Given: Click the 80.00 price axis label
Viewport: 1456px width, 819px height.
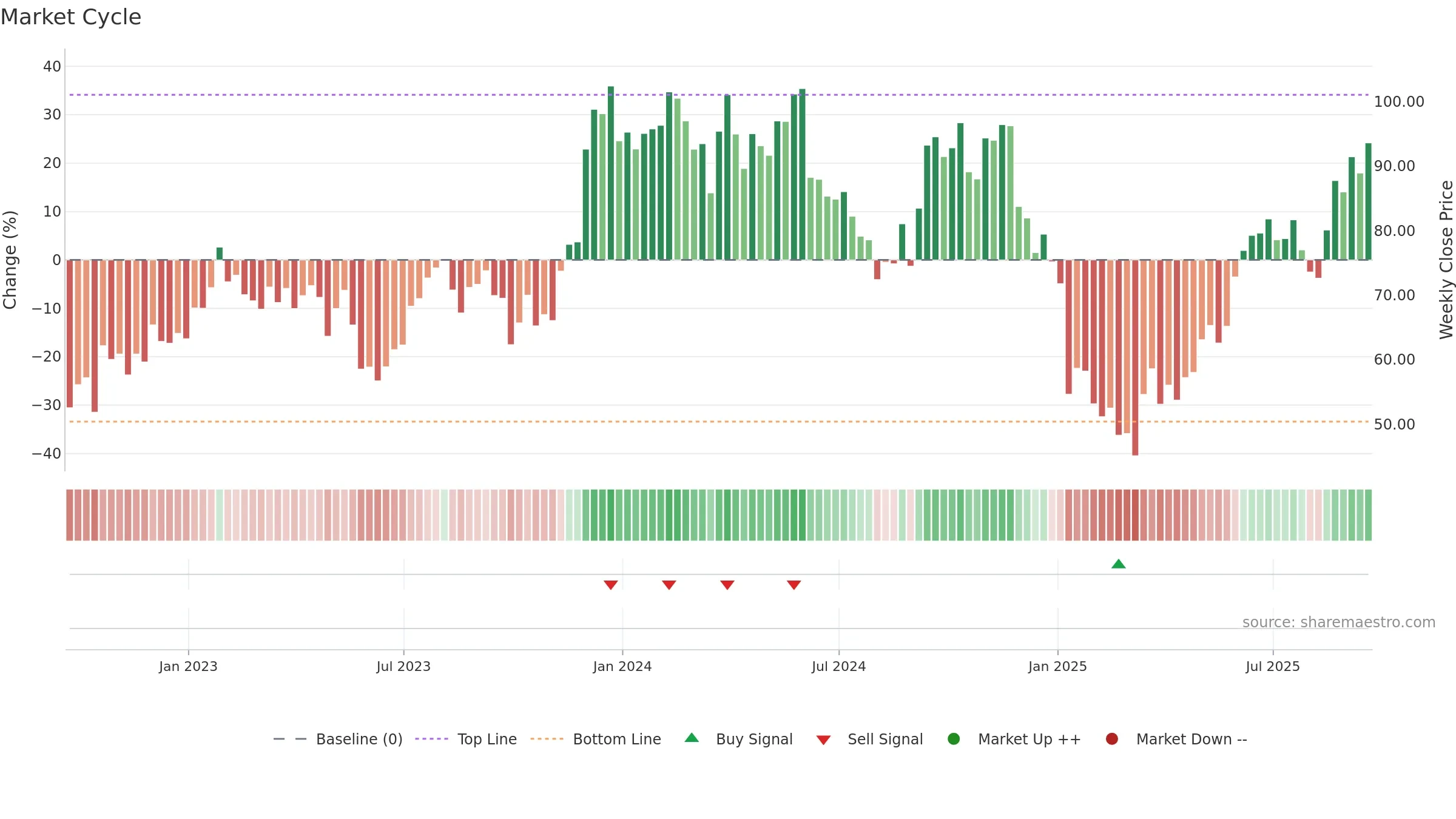Looking at the screenshot, I should (1394, 231).
